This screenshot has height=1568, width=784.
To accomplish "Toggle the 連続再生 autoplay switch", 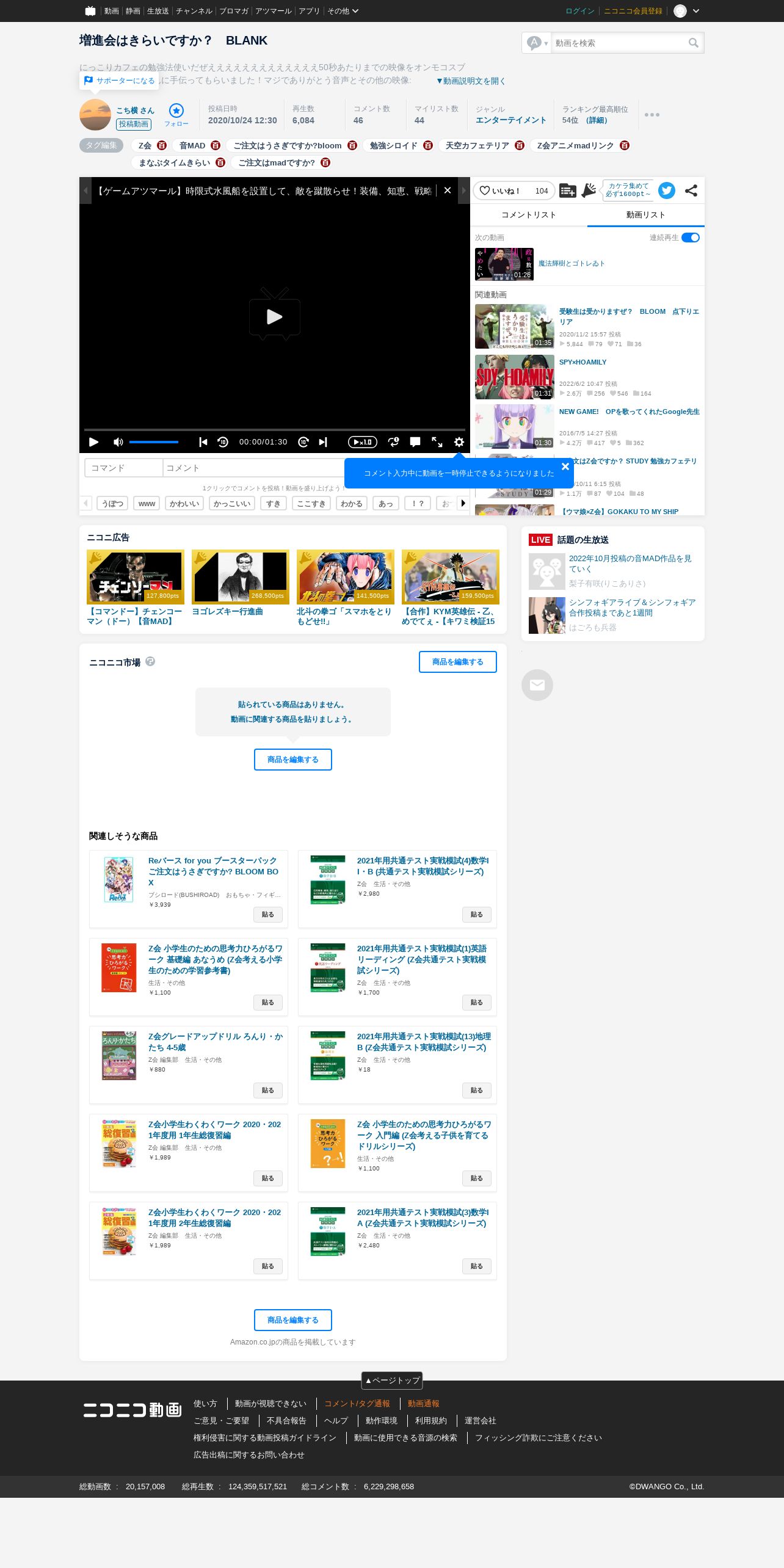I will click(691, 238).
